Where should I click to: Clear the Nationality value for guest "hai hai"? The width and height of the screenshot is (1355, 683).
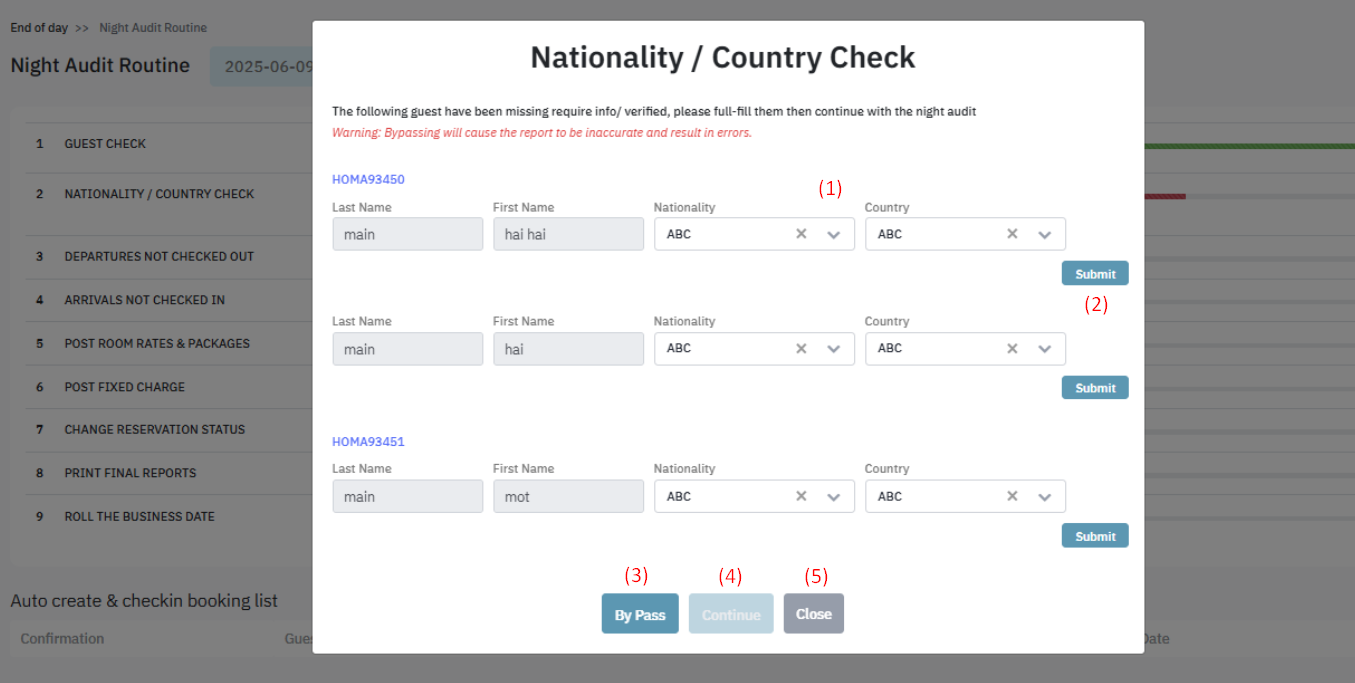801,234
